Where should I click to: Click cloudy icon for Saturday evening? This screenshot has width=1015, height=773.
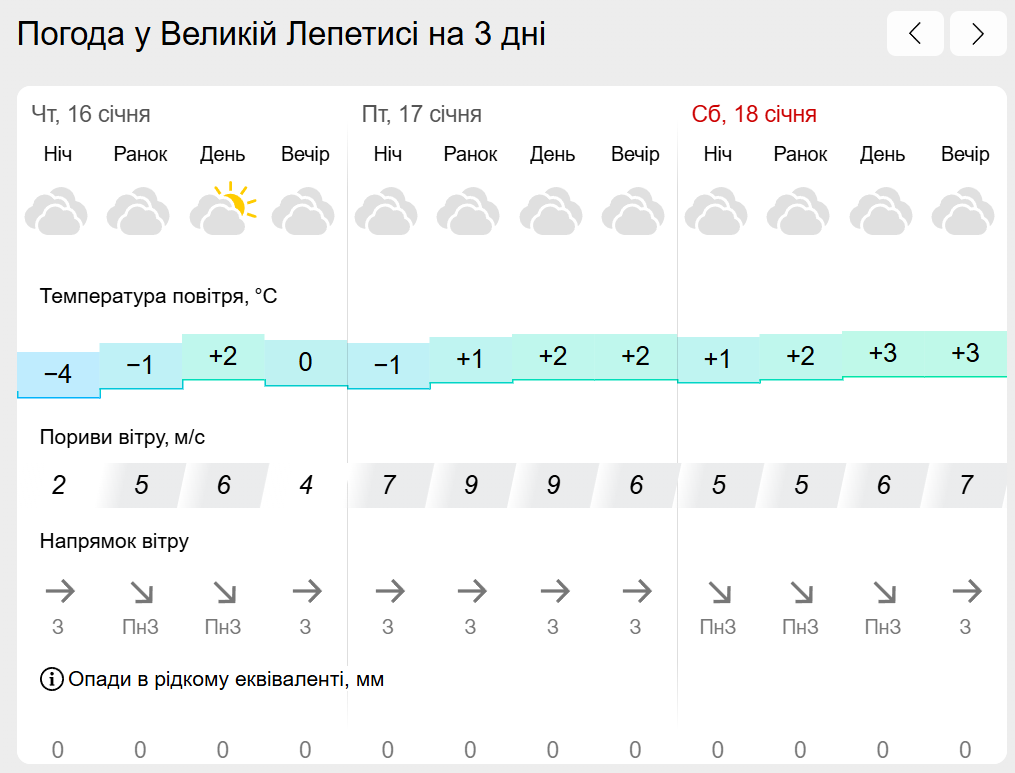coord(963,211)
